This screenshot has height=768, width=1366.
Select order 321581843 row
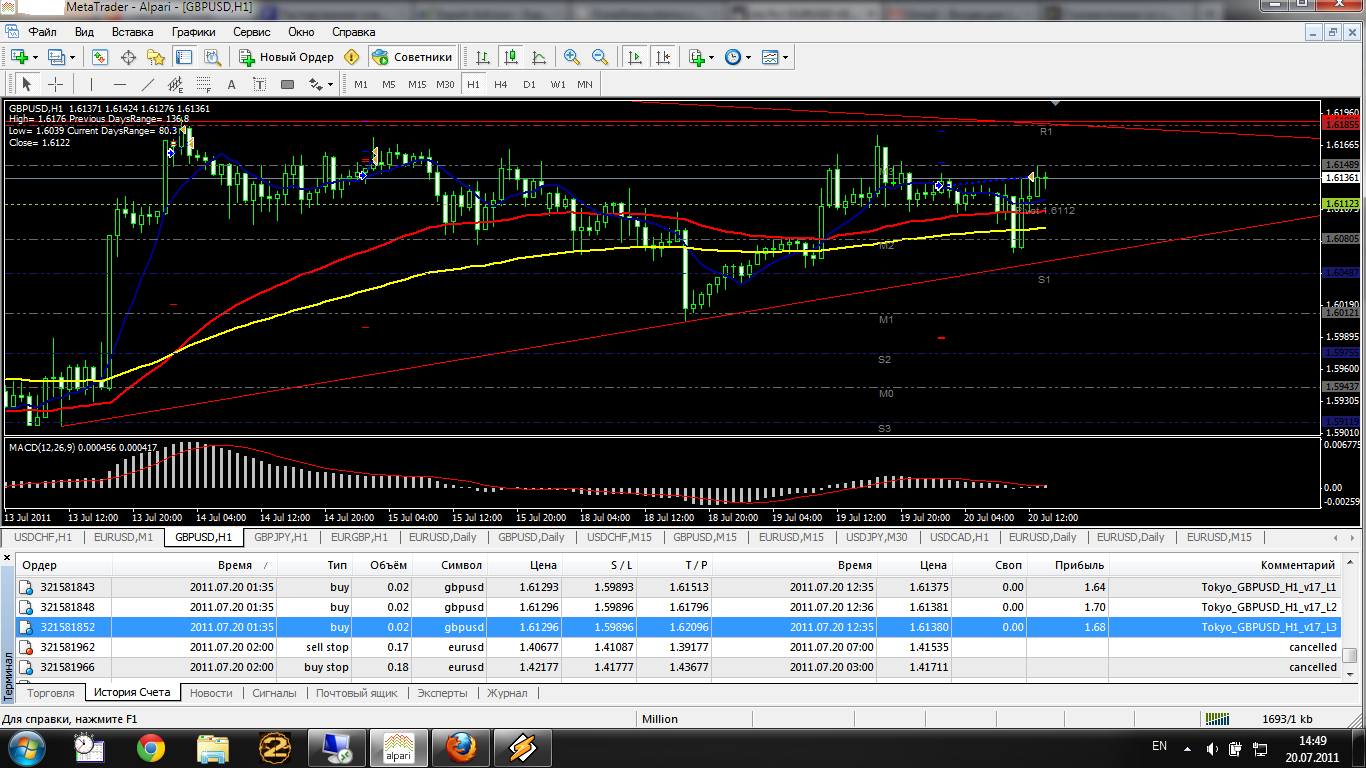[x=680, y=587]
